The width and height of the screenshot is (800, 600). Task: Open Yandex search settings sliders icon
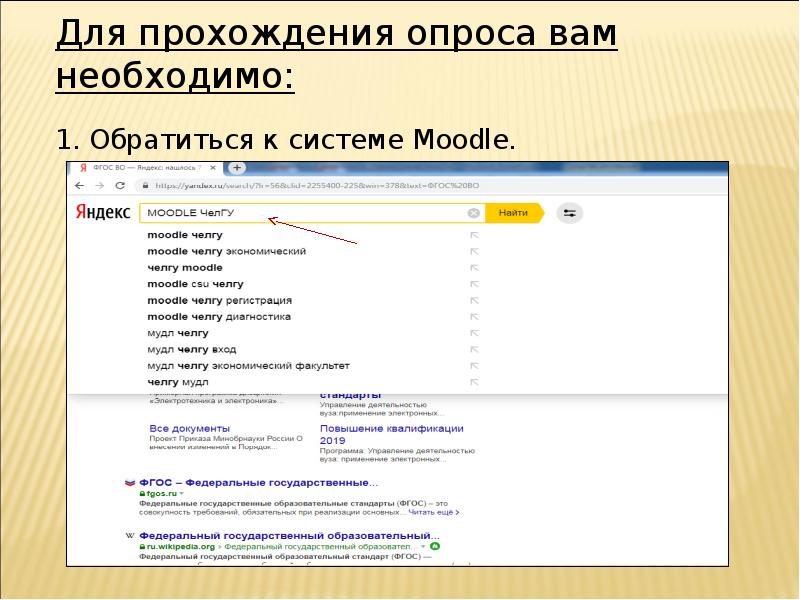570,213
